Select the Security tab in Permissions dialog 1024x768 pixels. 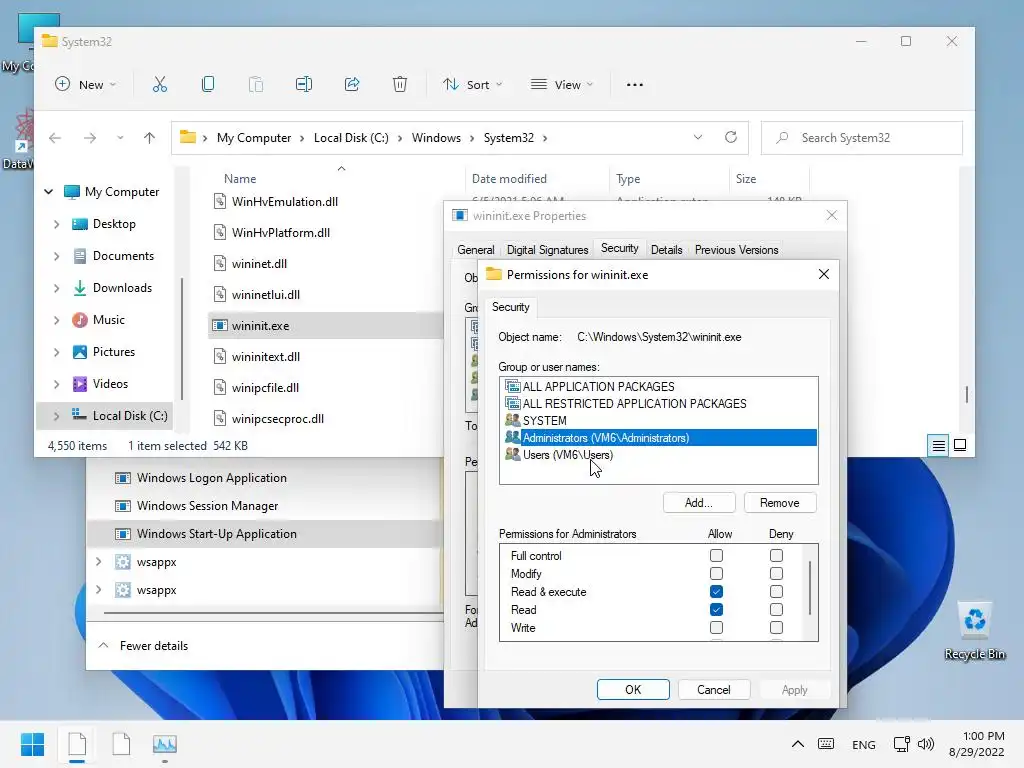click(510, 307)
